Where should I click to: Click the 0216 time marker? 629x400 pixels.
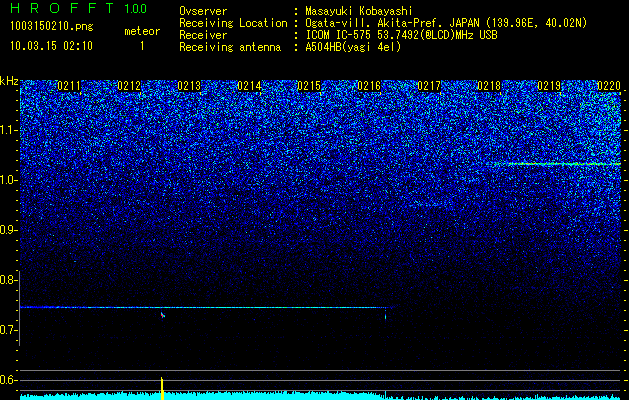coord(369,86)
